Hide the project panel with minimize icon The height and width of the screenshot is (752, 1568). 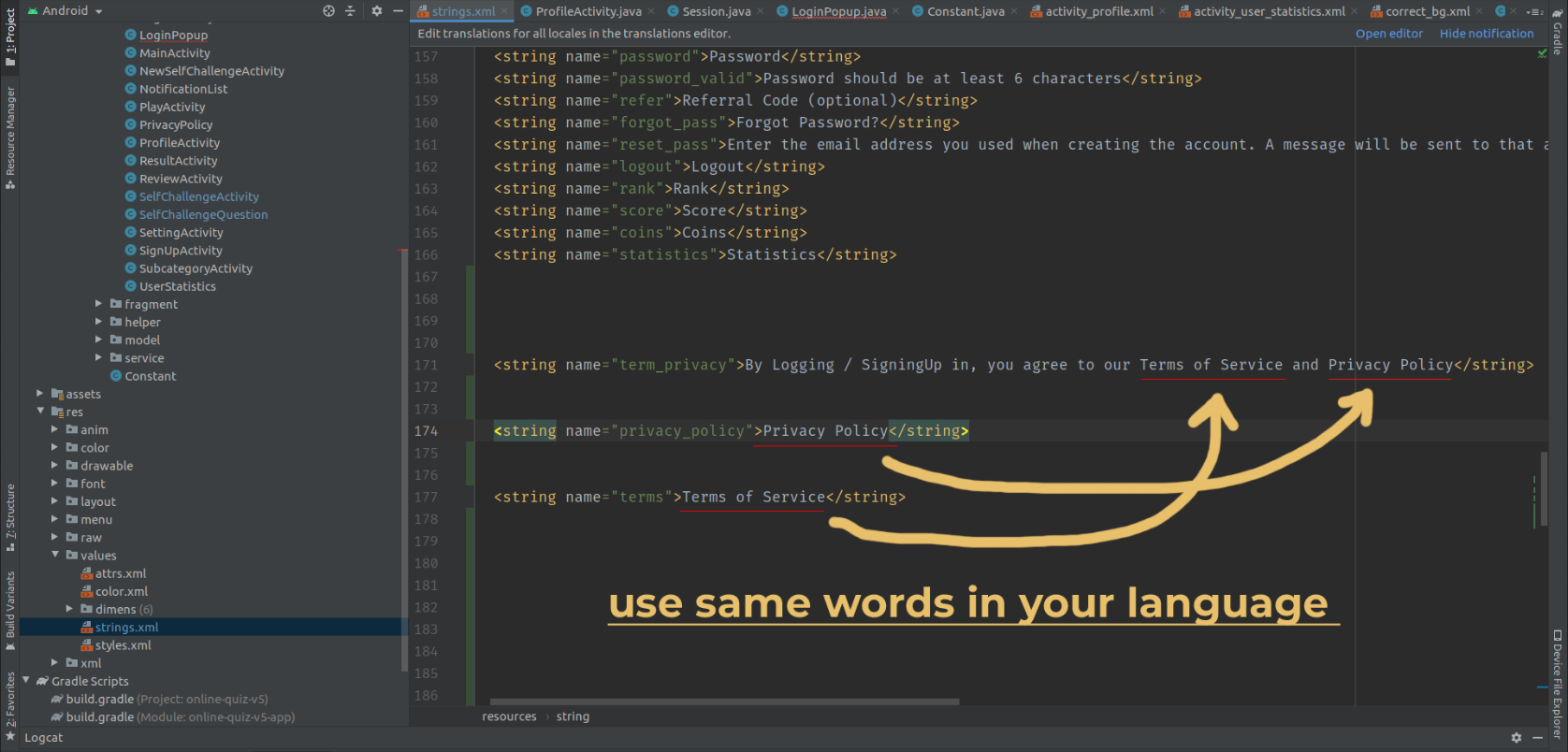398,11
